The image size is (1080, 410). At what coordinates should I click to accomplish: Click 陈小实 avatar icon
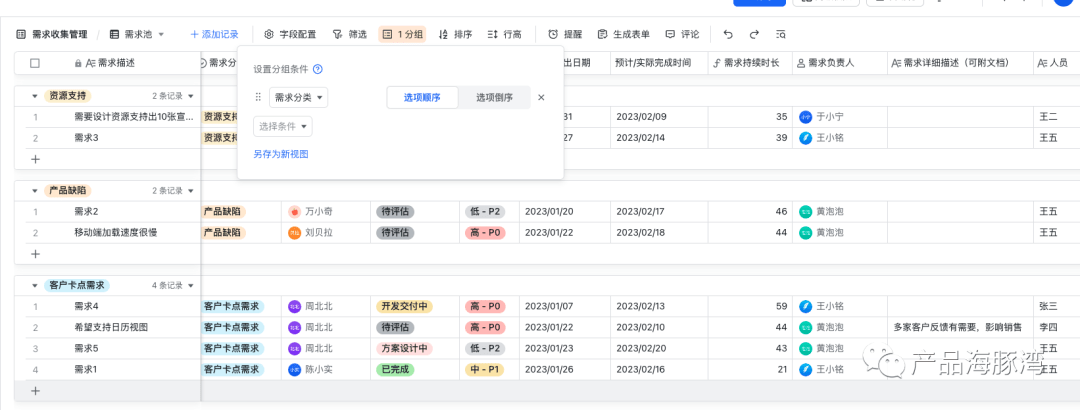pos(294,369)
